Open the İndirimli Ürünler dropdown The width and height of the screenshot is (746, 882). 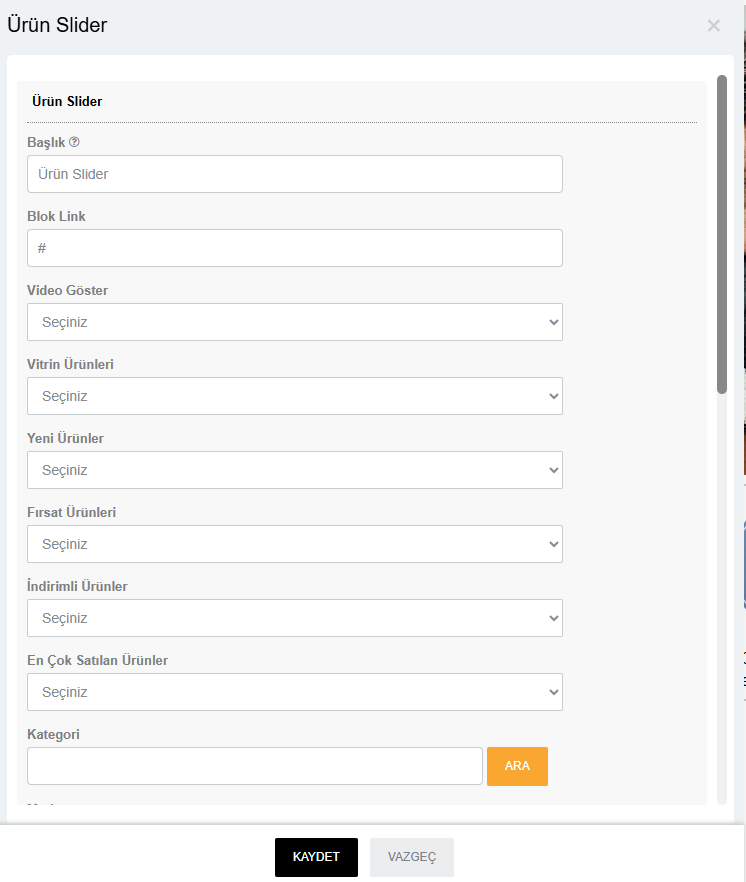[295, 618]
